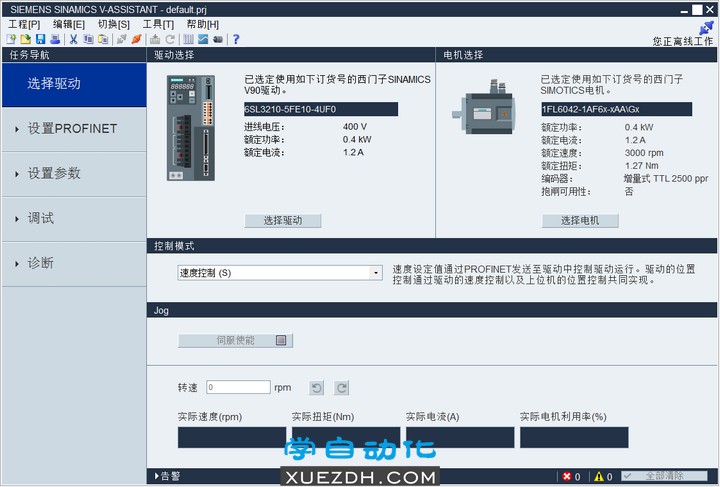
Task: Open help with the question mark icon
Action: point(236,39)
